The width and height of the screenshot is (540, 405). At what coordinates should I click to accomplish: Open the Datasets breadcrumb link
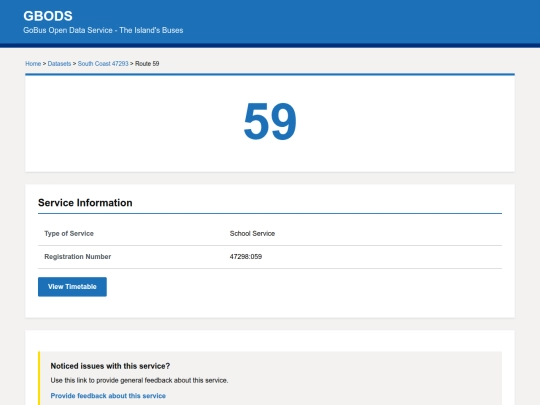point(59,64)
